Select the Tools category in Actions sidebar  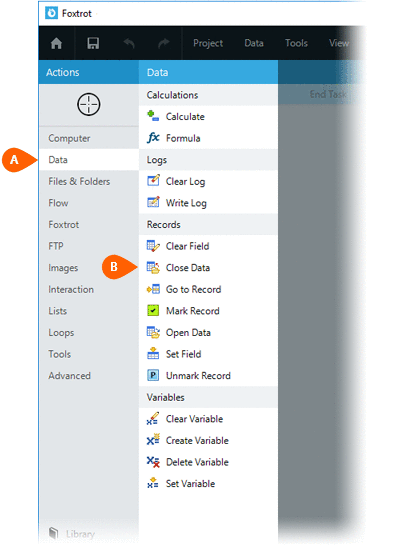[89, 354]
